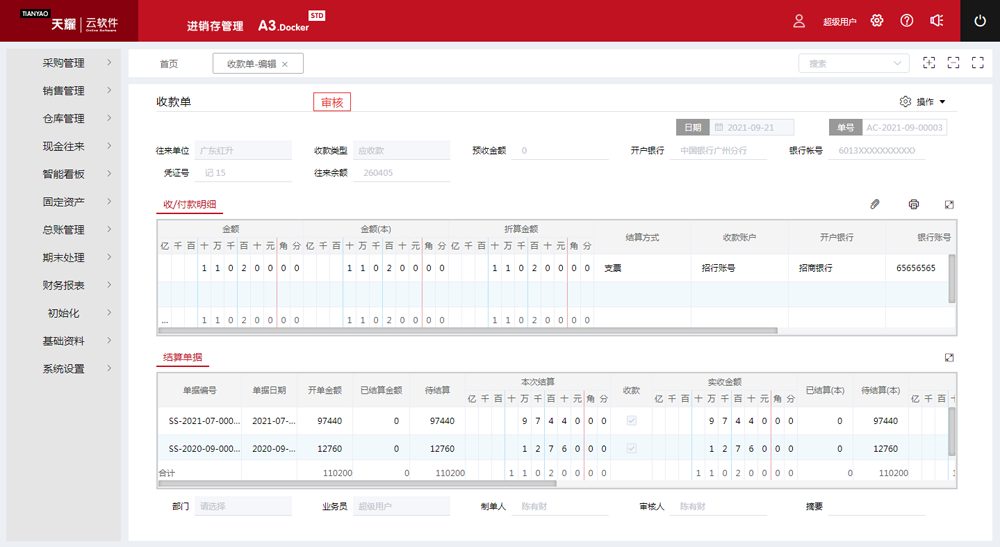The width and height of the screenshot is (1000, 547).
Task: Open settings gear in top header
Action: pyautogui.click(x=877, y=20)
